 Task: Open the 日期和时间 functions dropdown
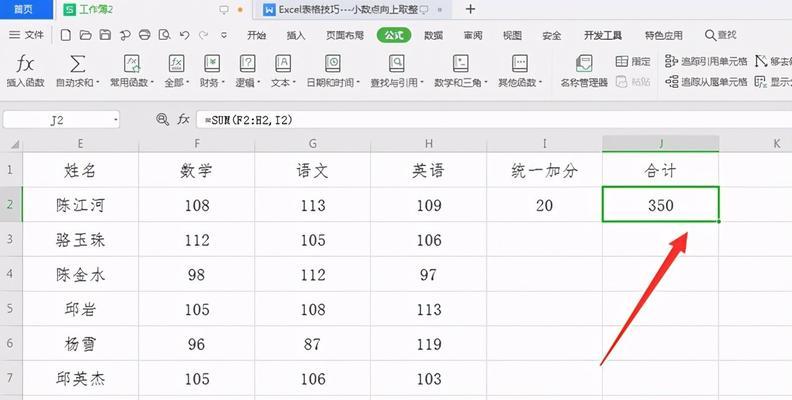[x=333, y=71]
